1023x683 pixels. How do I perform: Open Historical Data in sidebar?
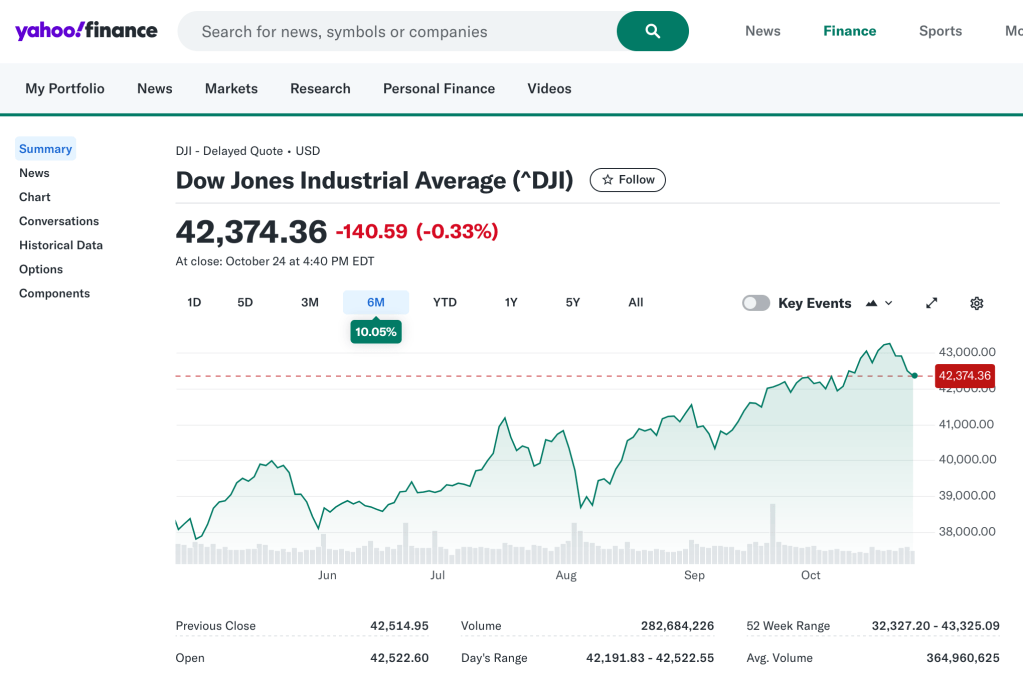(61, 245)
